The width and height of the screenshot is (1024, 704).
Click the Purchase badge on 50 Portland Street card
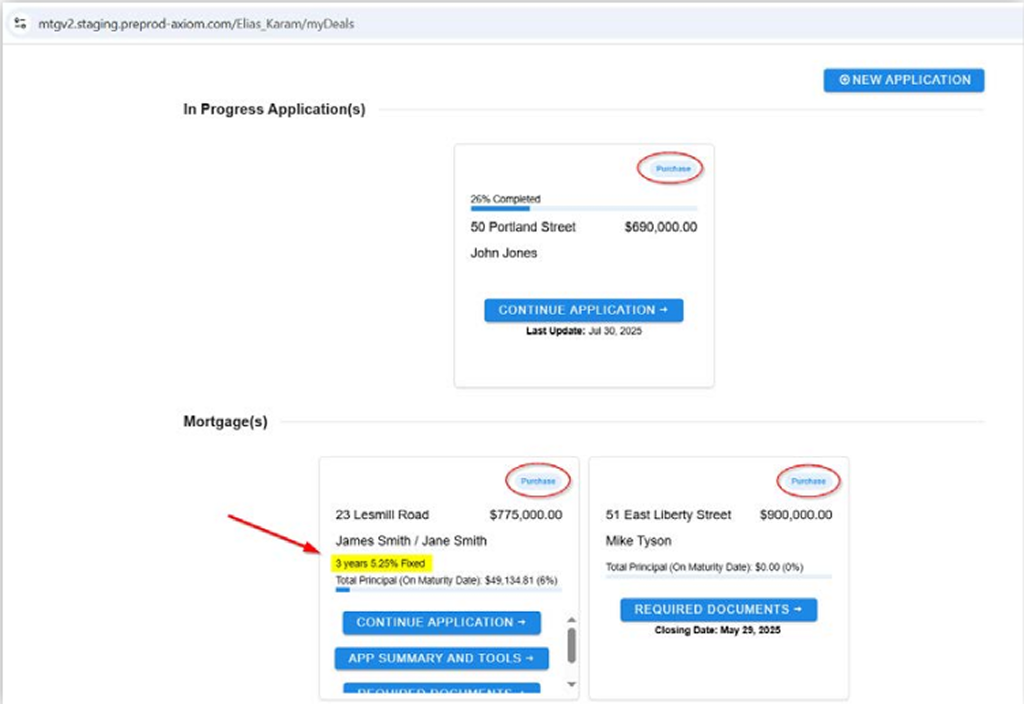[x=673, y=169]
